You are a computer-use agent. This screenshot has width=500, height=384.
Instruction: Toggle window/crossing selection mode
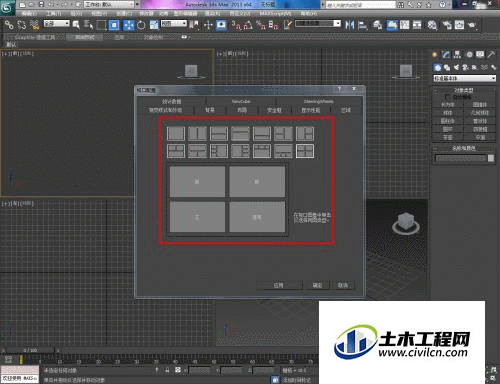114,25
